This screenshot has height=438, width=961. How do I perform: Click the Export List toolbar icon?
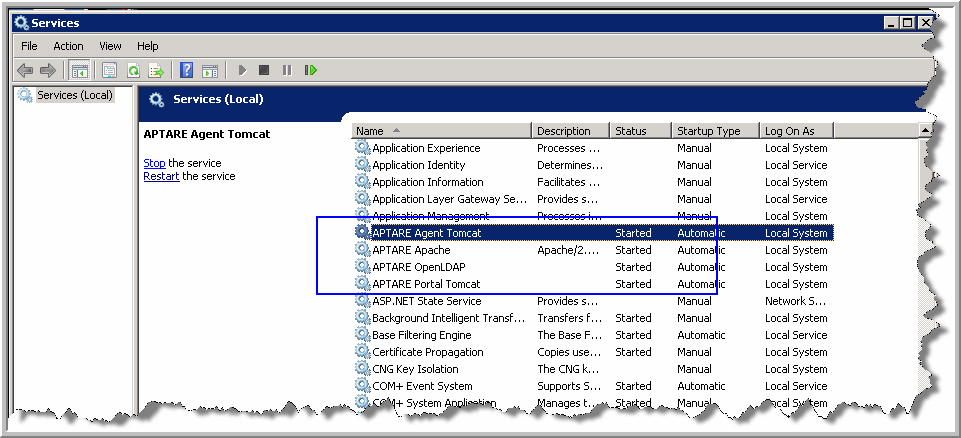coord(156,70)
